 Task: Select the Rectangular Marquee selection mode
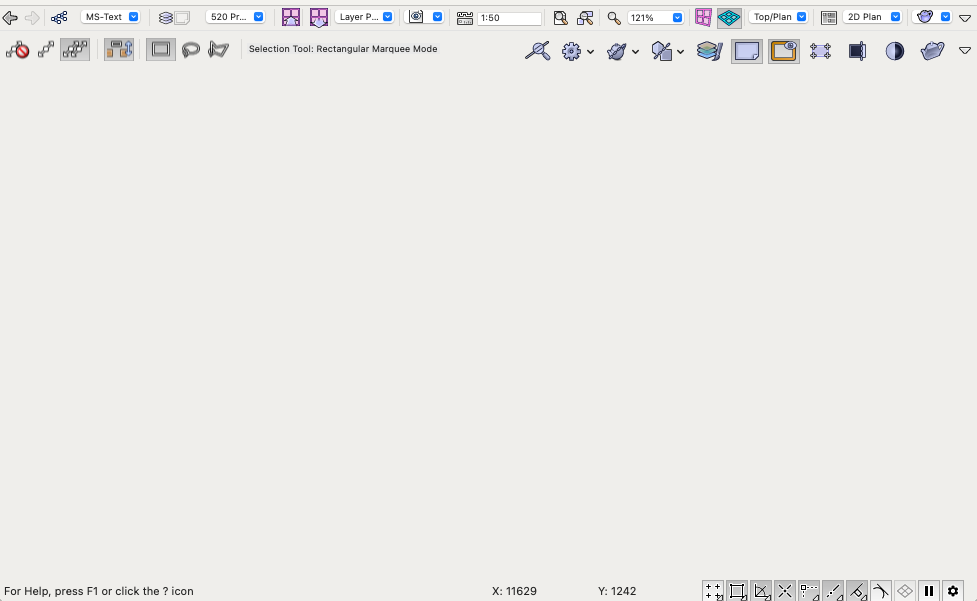point(161,49)
